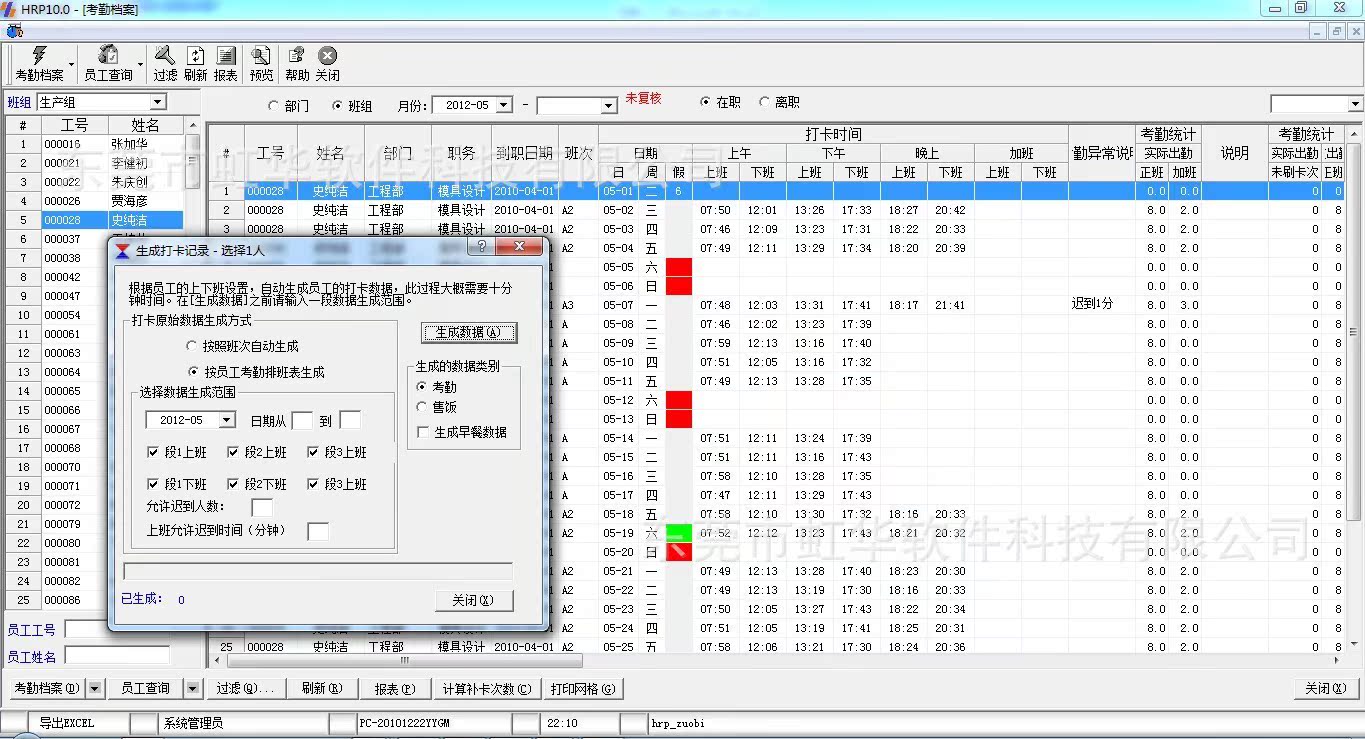This screenshot has width=1365, height=739.
Task: Click 生成数据(A) button
Action: coord(469,333)
